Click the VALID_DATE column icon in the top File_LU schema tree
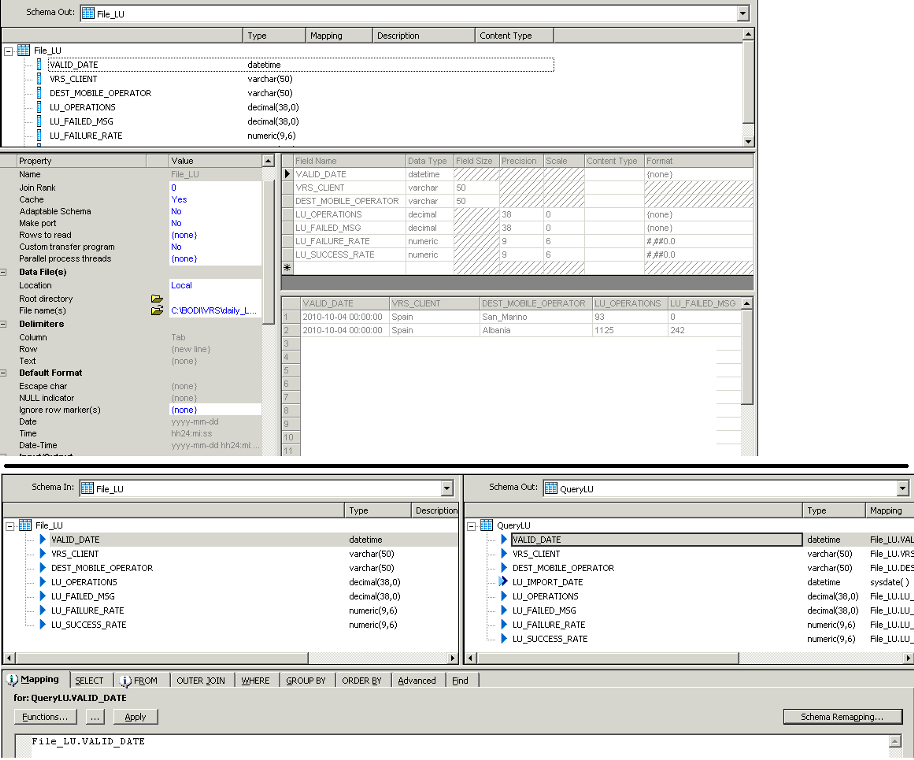The width and height of the screenshot is (914, 760). pos(39,65)
